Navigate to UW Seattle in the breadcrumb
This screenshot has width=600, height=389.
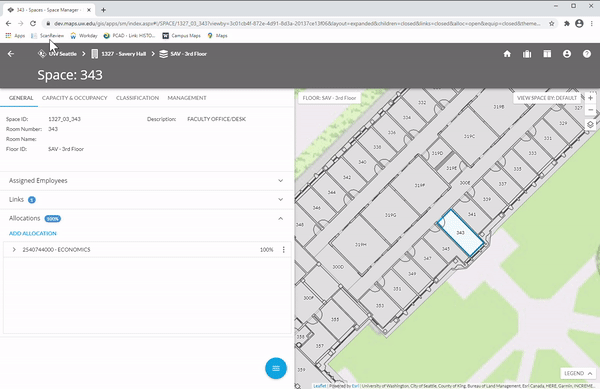click(x=57, y=54)
